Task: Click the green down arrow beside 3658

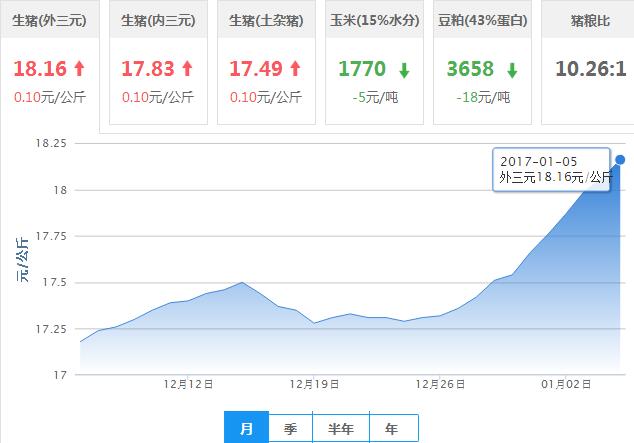Action: coord(512,70)
